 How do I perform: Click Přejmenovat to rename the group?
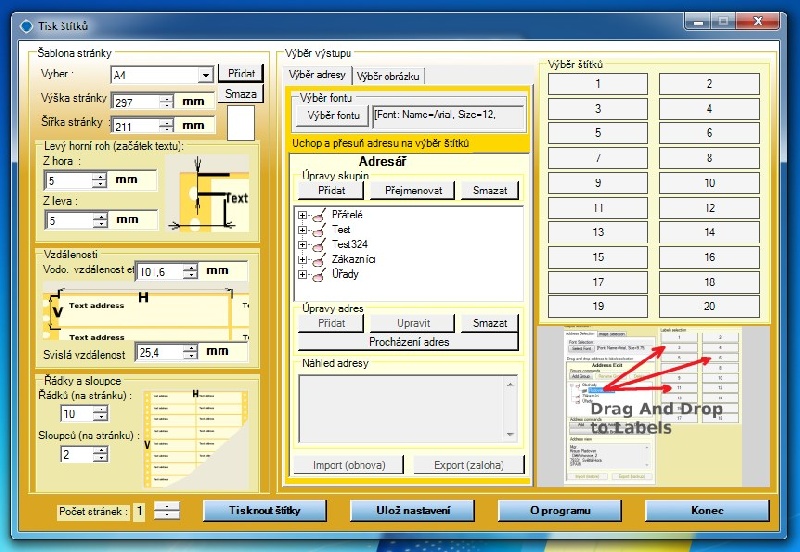(413, 190)
